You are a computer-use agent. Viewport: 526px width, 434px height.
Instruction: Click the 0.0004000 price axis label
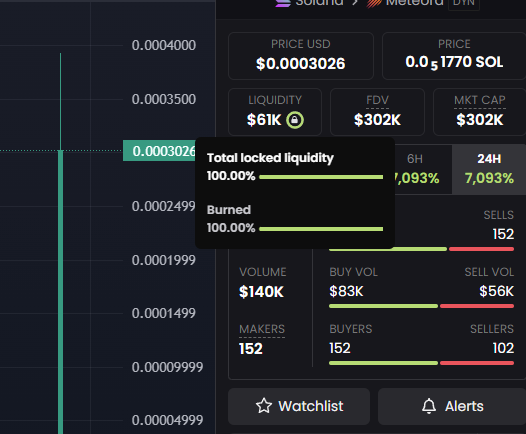[164, 45]
